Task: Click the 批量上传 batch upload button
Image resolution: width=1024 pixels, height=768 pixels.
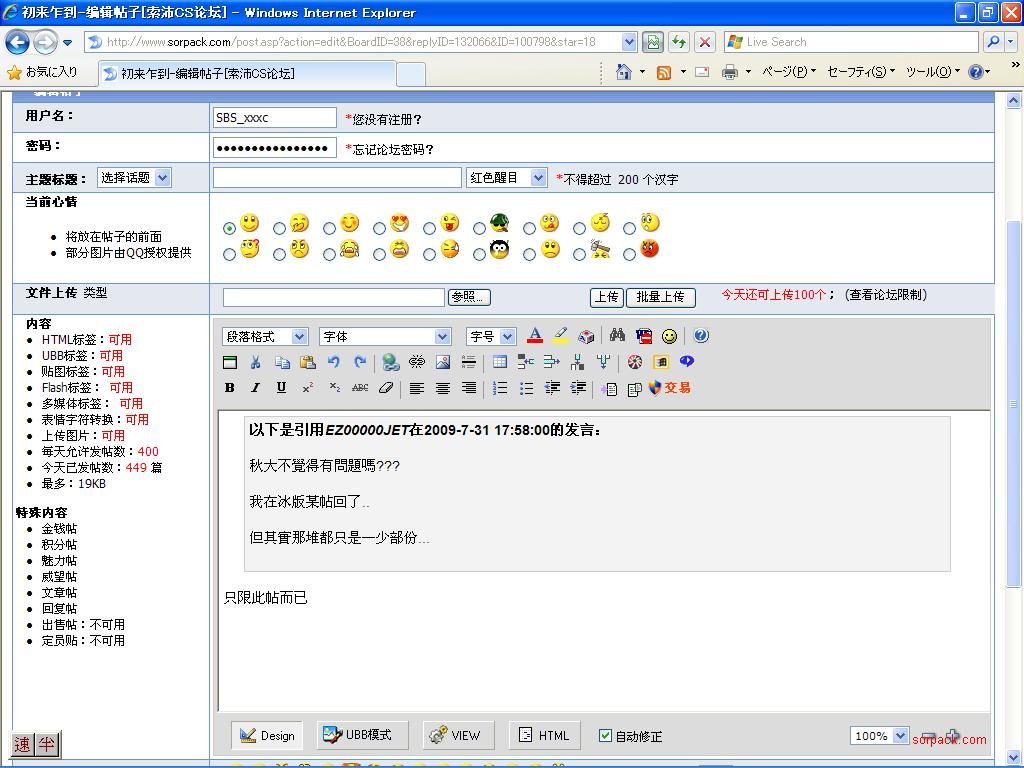Action: [x=659, y=297]
